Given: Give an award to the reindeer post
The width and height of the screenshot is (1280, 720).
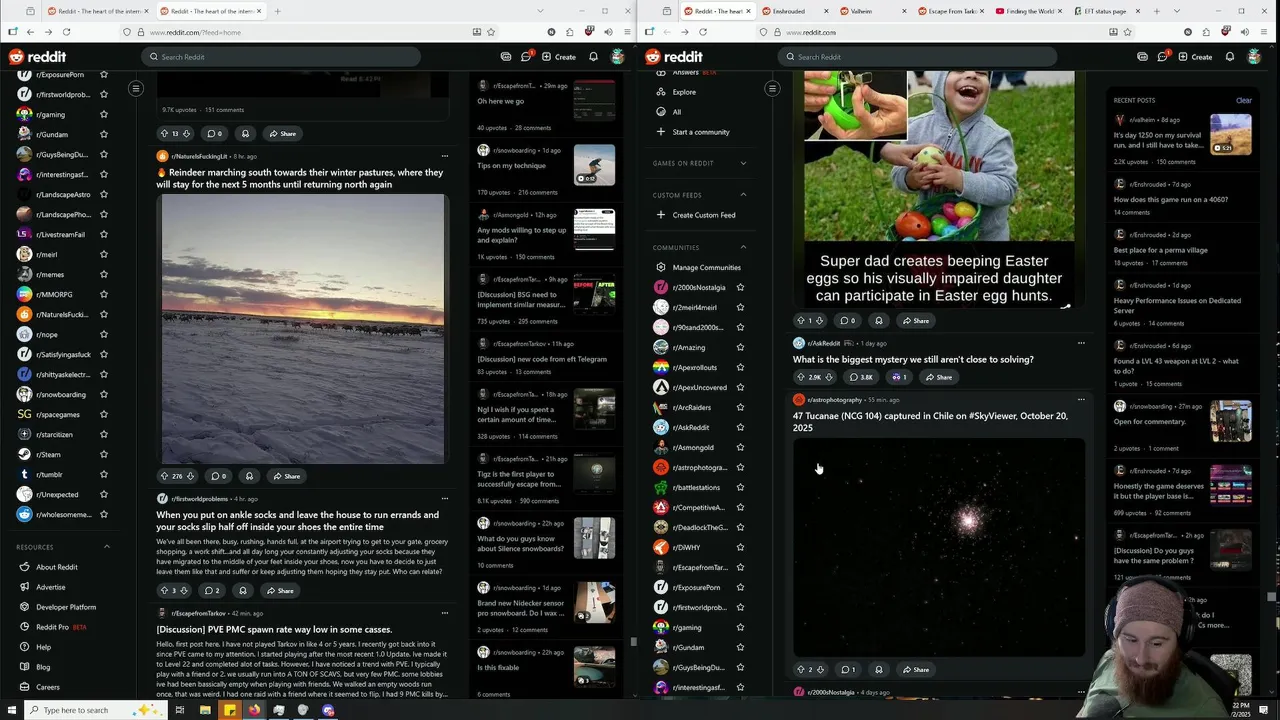Looking at the screenshot, I should click(x=250, y=476).
